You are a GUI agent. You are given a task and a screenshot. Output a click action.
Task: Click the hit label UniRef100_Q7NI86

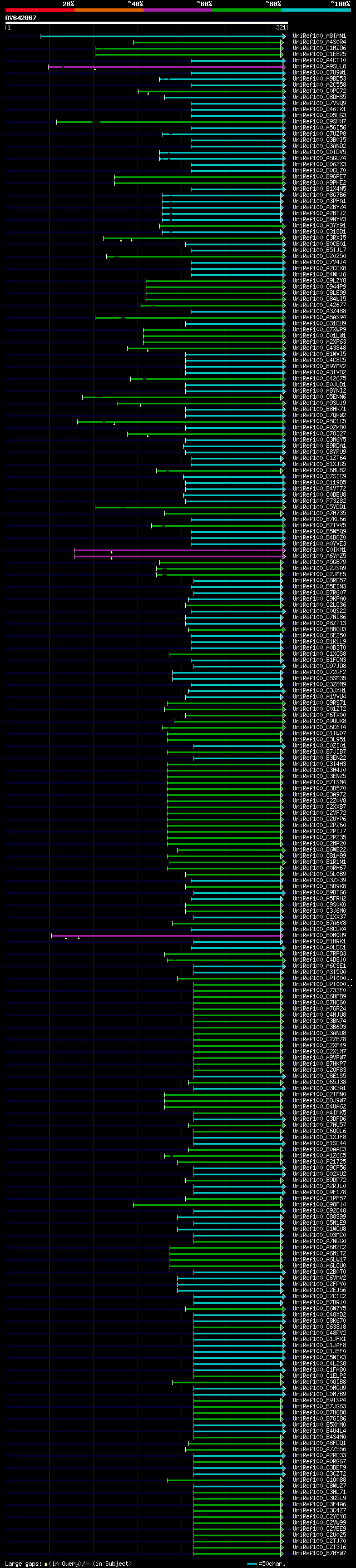click(319, 617)
